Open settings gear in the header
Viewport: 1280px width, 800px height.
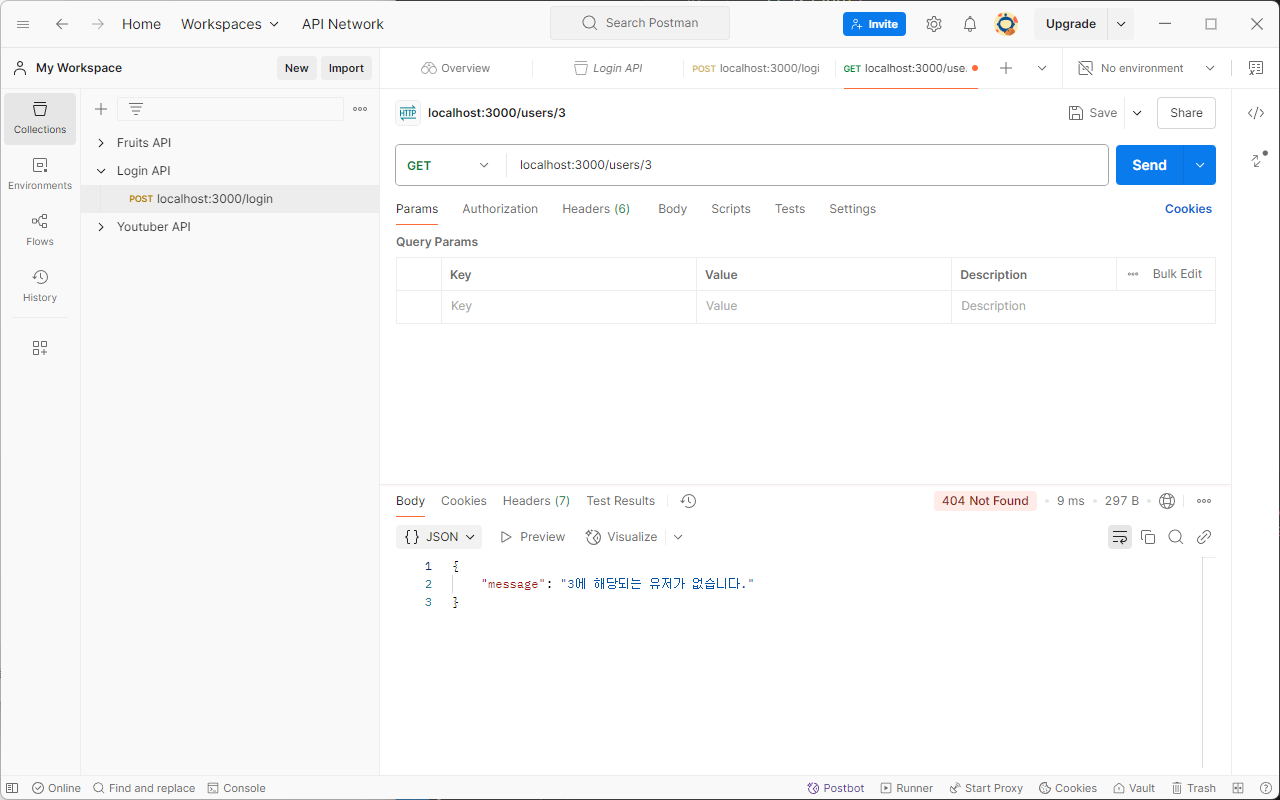coord(934,24)
